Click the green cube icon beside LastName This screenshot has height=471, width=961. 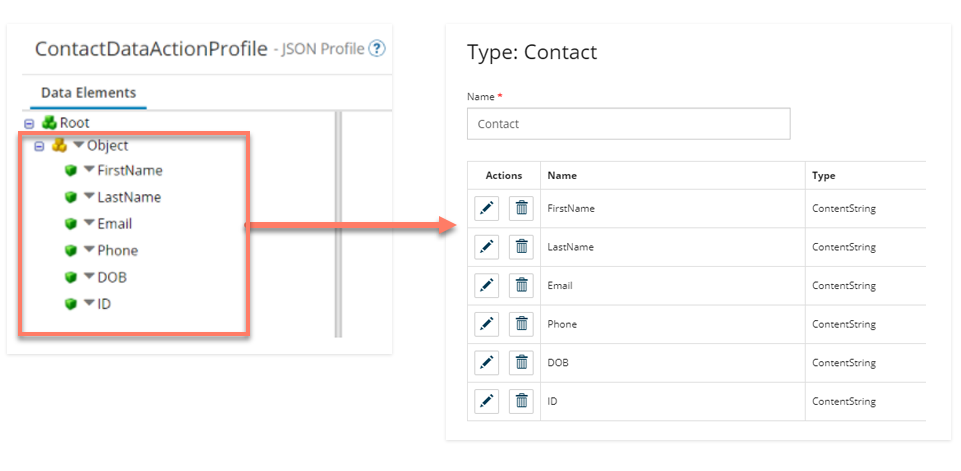tap(70, 197)
